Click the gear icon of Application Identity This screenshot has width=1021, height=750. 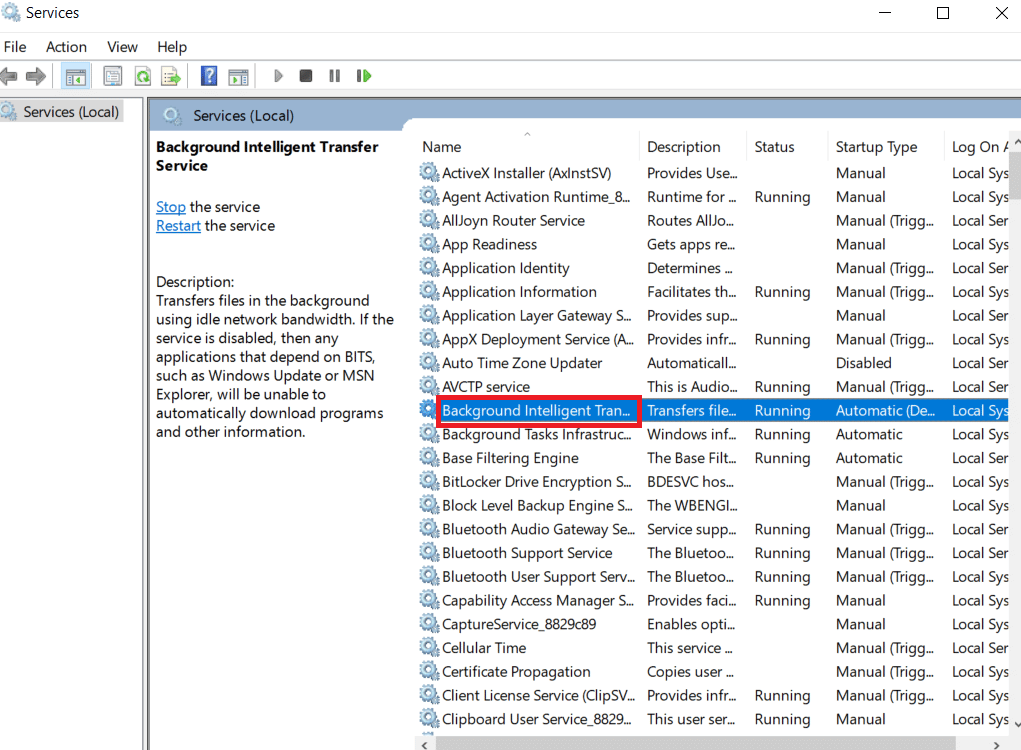428,267
